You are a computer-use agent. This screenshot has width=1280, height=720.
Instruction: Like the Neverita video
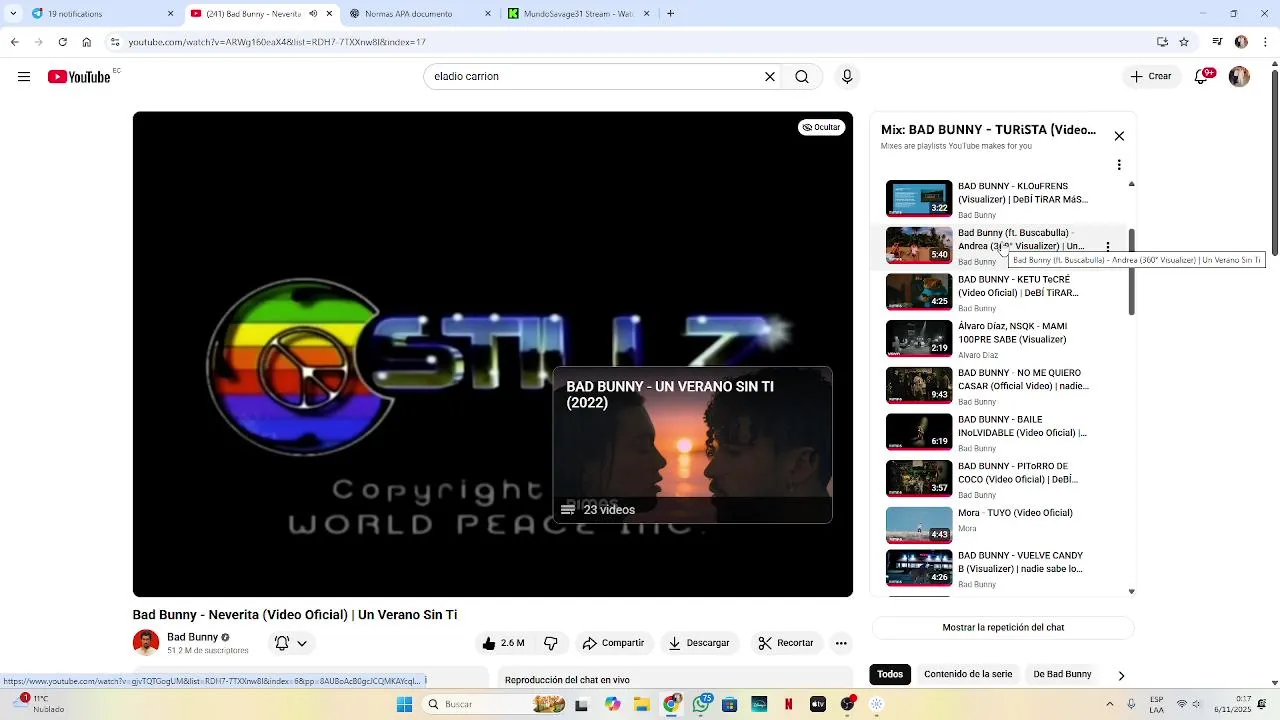503,643
